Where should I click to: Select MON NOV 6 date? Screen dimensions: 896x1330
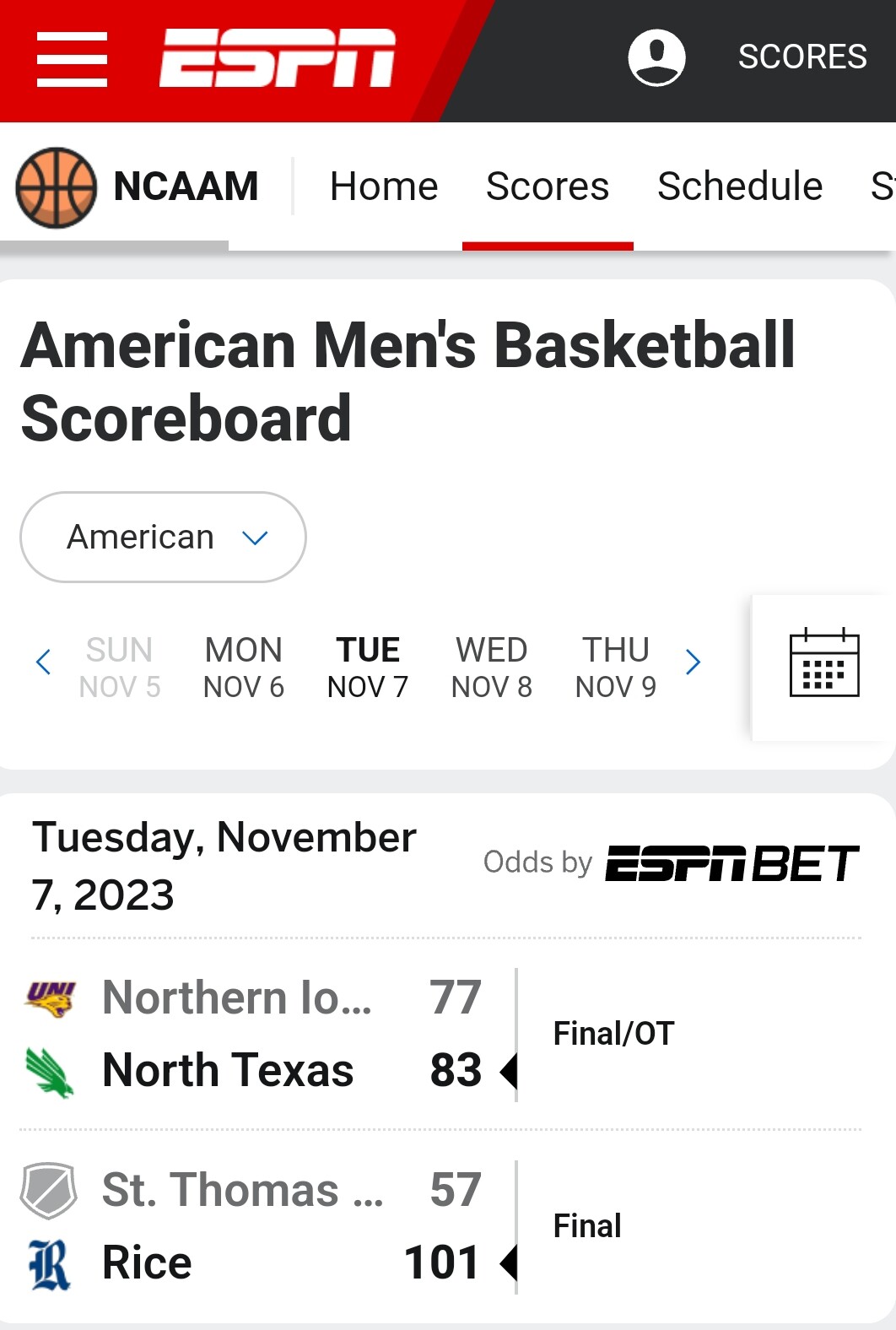tap(244, 668)
